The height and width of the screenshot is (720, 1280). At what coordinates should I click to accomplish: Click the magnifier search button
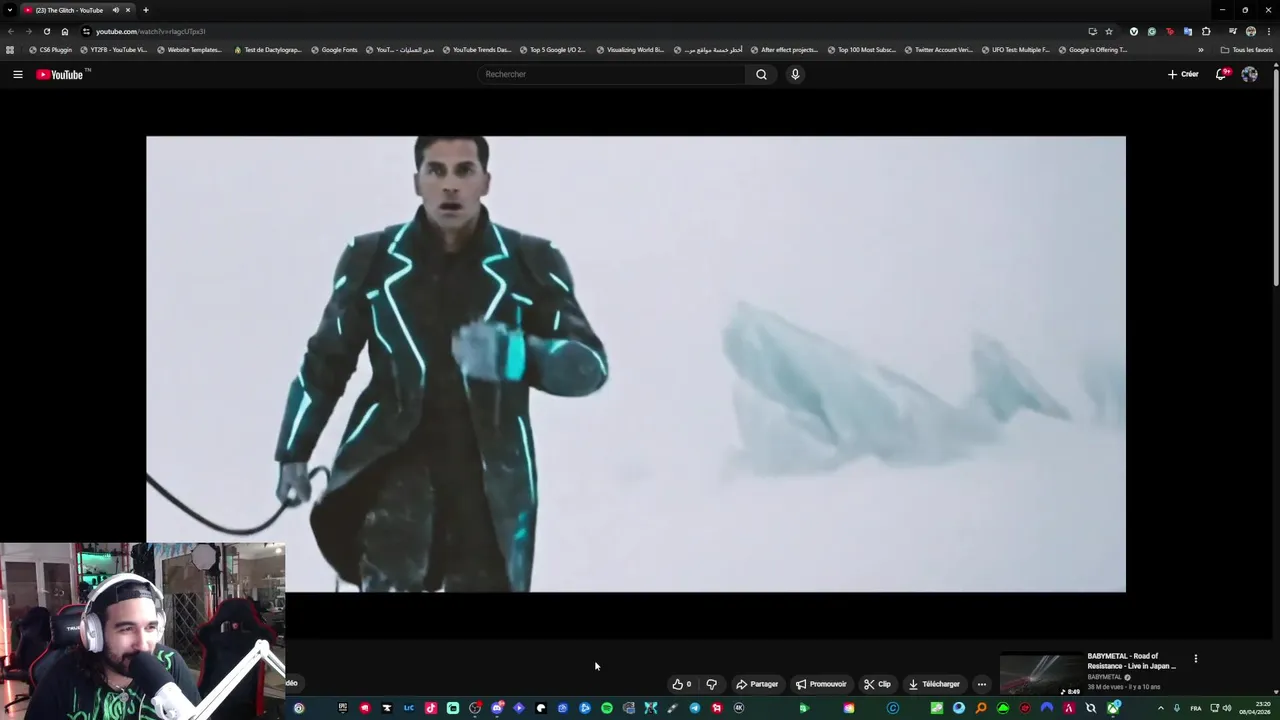pos(761,74)
